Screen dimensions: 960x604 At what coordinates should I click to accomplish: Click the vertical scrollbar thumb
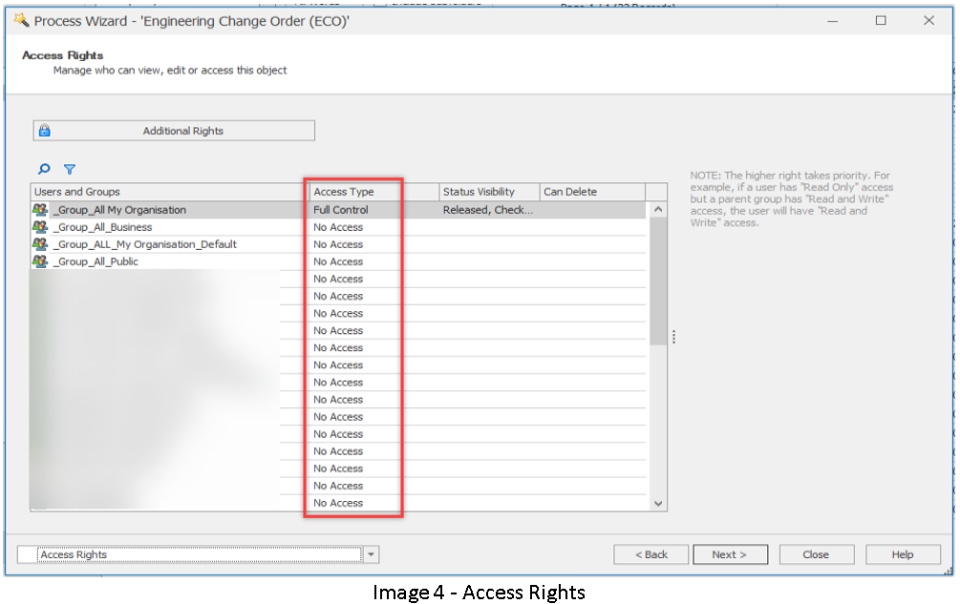pos(658,281)
